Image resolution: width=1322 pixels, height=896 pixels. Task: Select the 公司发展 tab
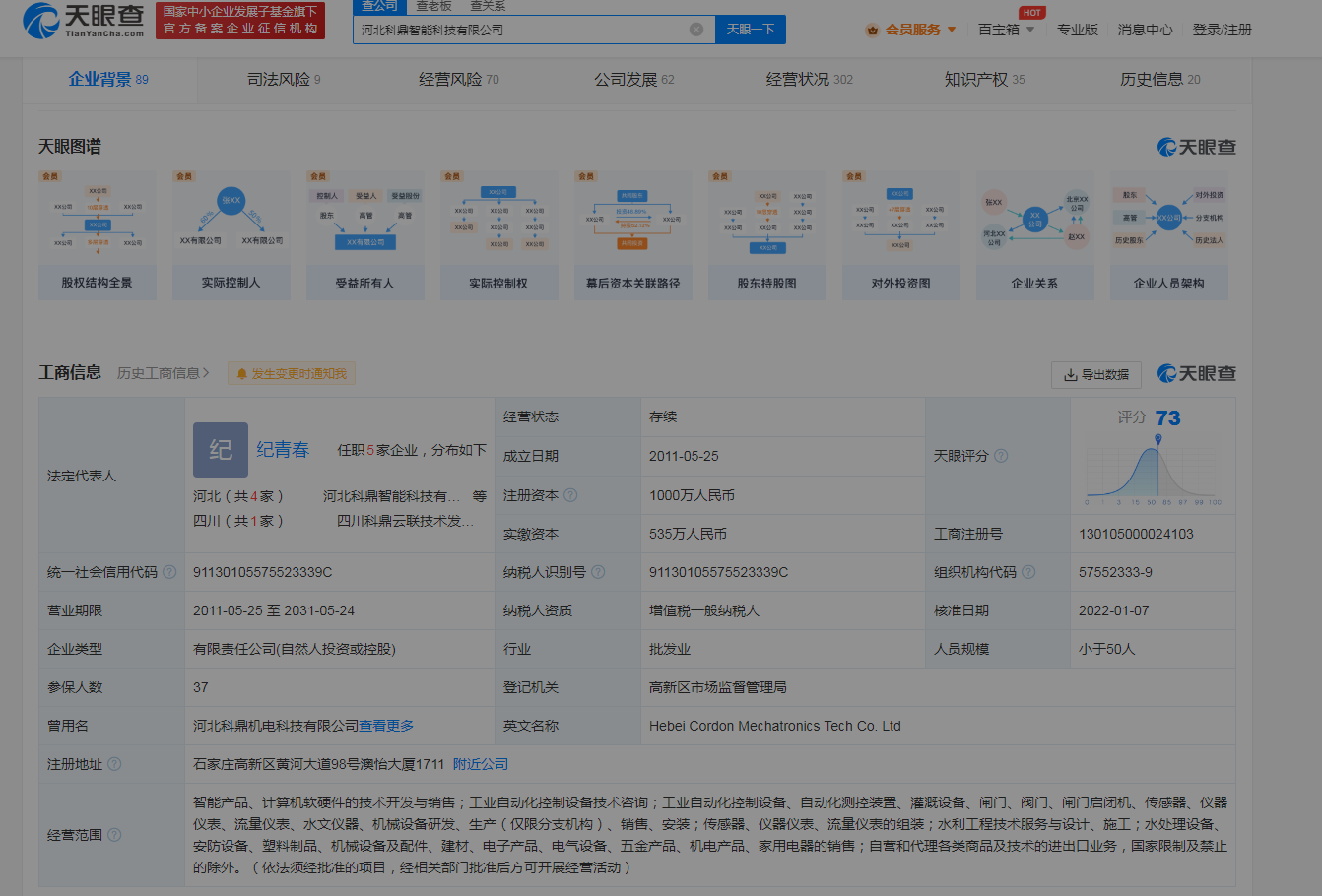(x=634, y=80)
